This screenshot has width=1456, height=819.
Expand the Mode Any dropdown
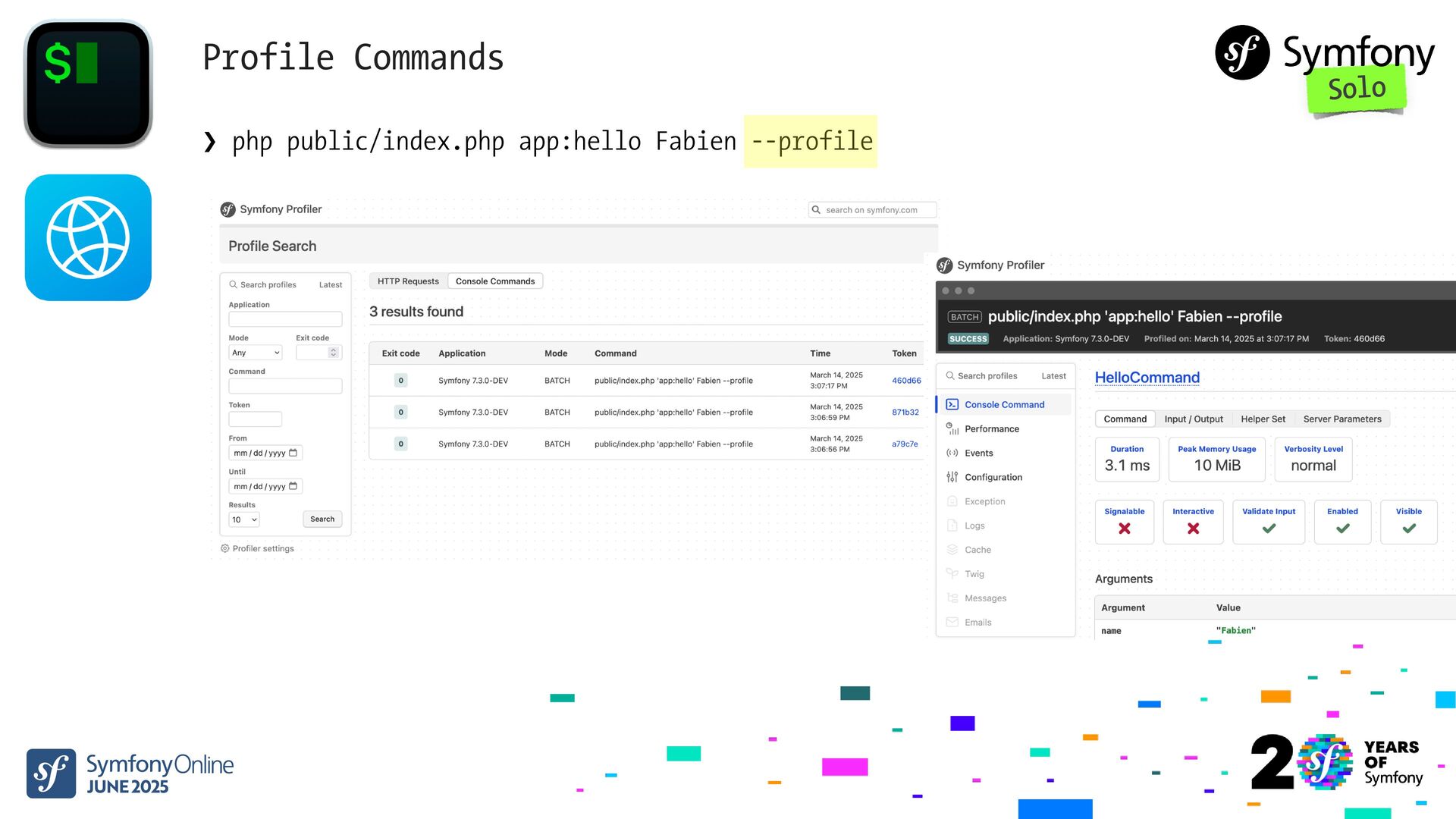pos(256,353)
